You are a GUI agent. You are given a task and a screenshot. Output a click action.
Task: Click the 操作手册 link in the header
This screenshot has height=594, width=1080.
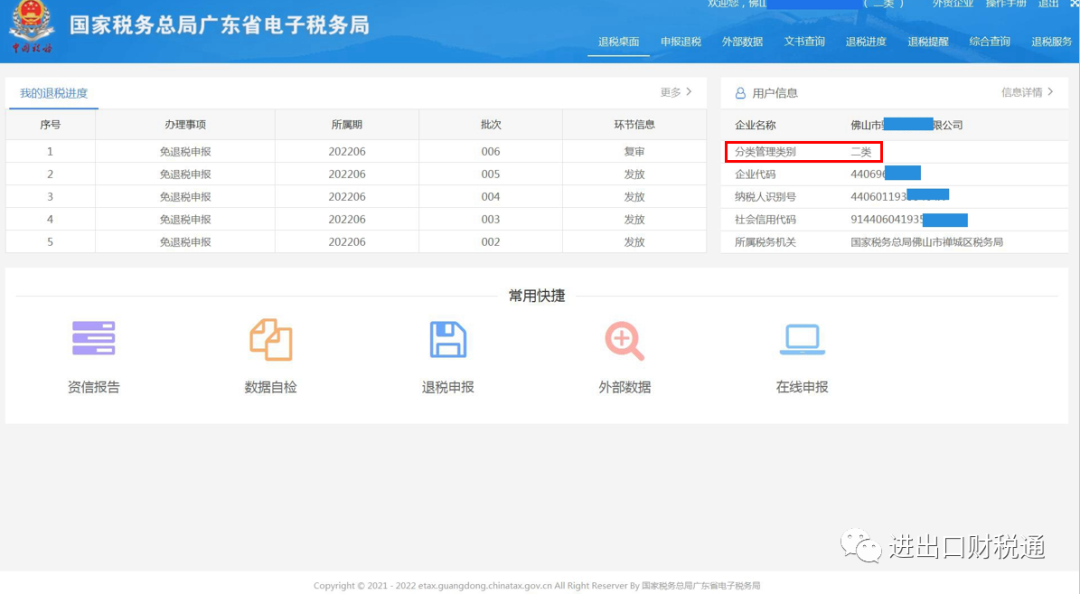[1006, 3]
